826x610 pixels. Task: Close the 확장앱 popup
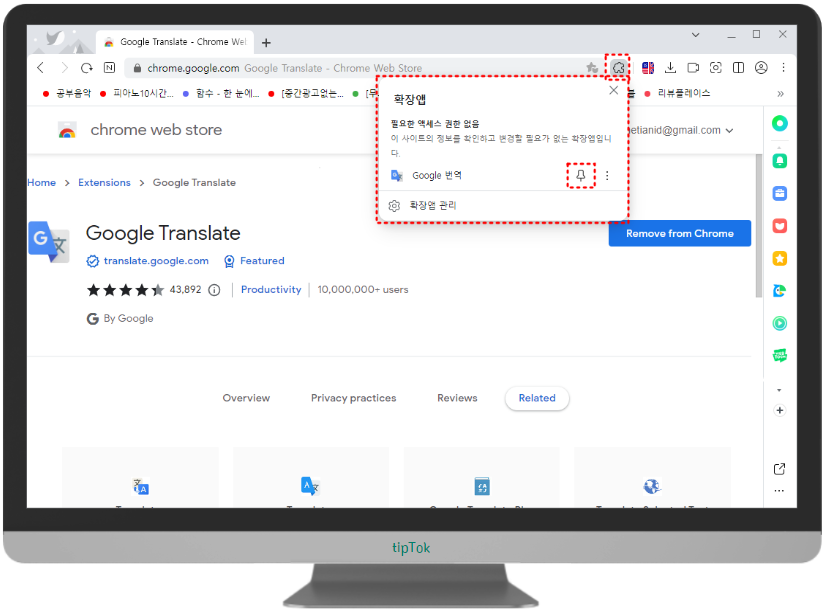[x=613, y=91]
